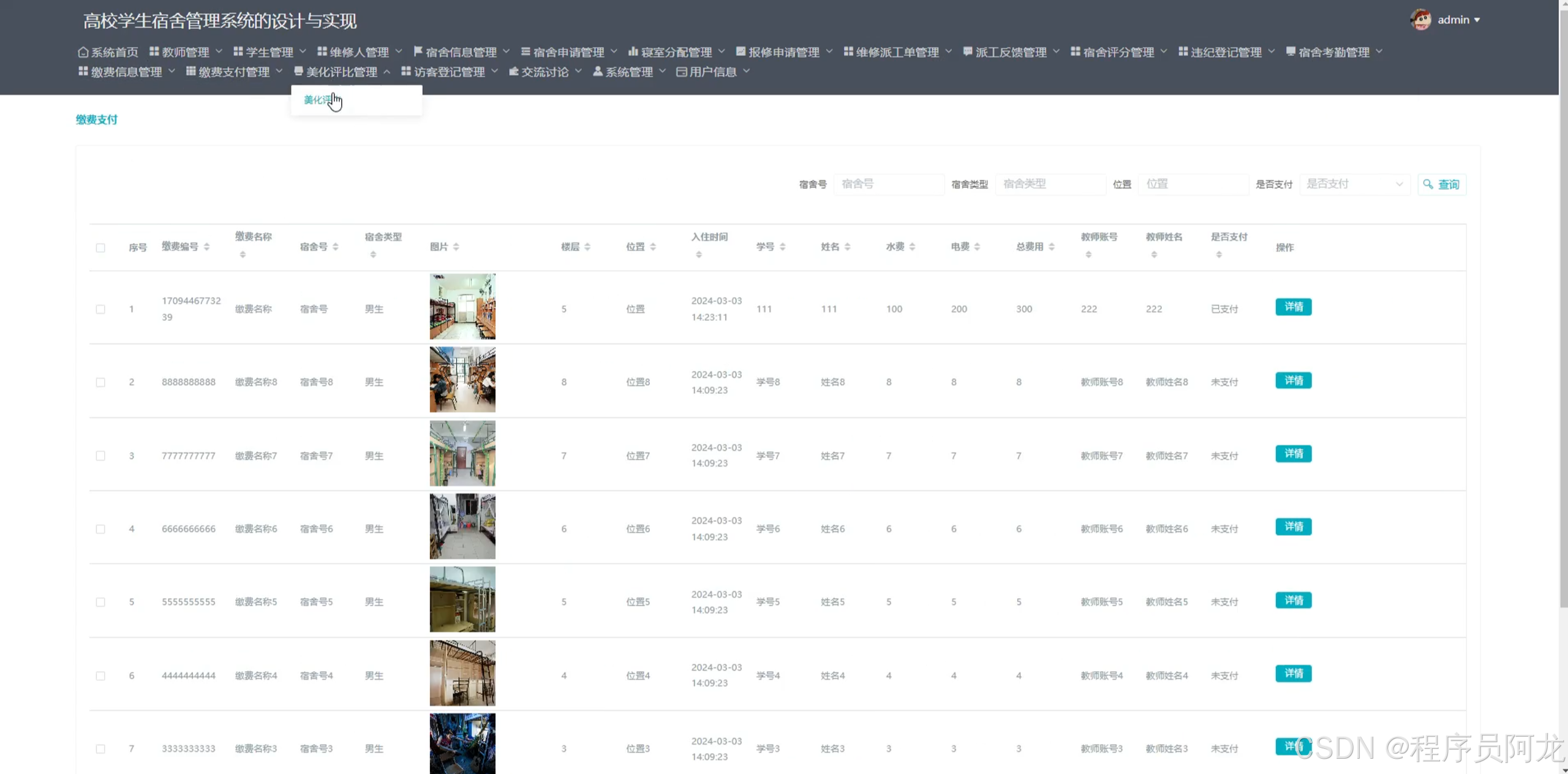Click the flag icon beside 宿舍信息管理
Viewport: 1568px width, 774px height.
click(418, 51)
